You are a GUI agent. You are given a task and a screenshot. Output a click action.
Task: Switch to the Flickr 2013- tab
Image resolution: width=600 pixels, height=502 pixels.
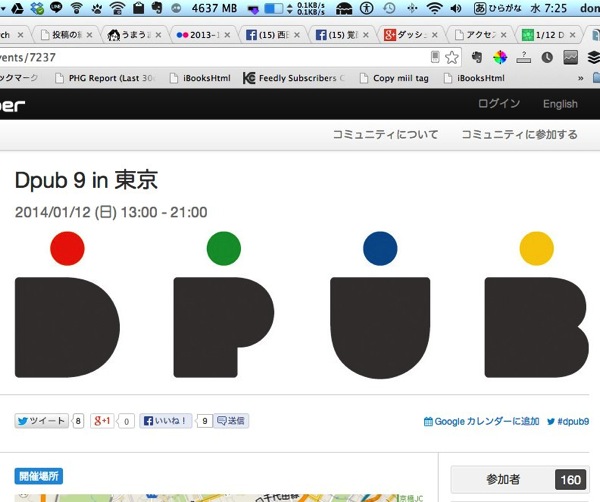point(203,35)
